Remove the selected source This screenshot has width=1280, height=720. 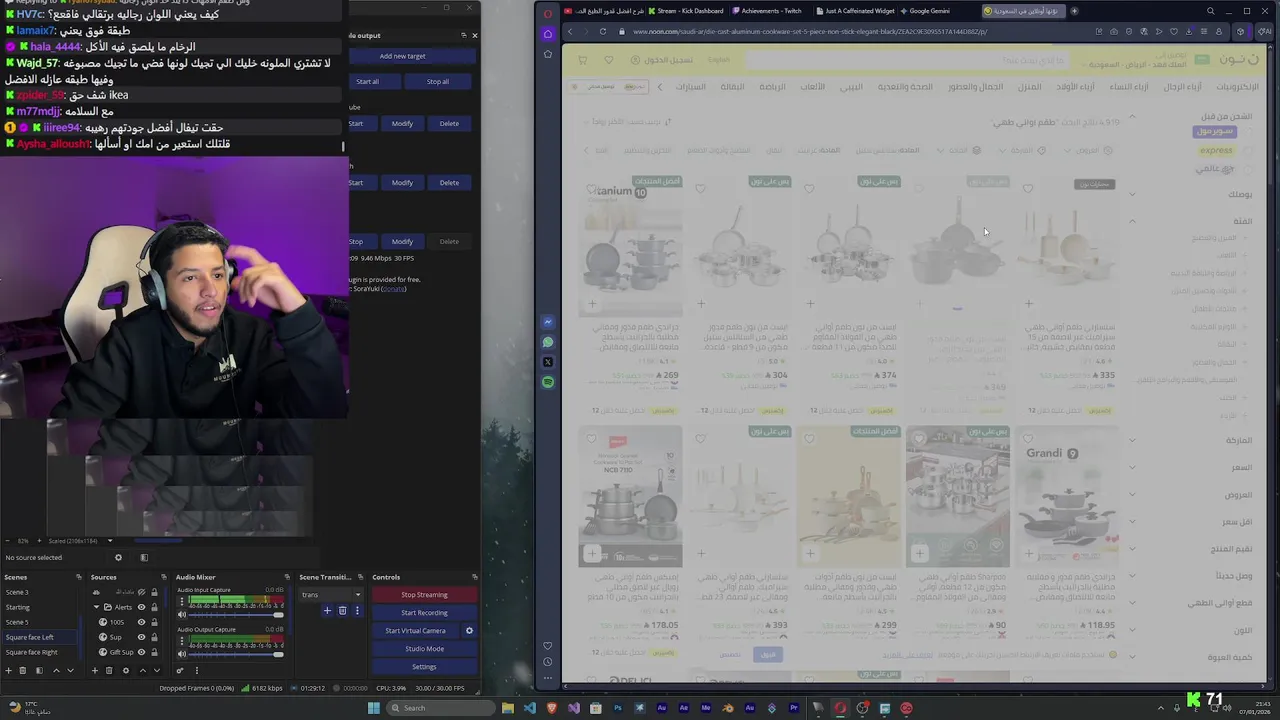109,671
